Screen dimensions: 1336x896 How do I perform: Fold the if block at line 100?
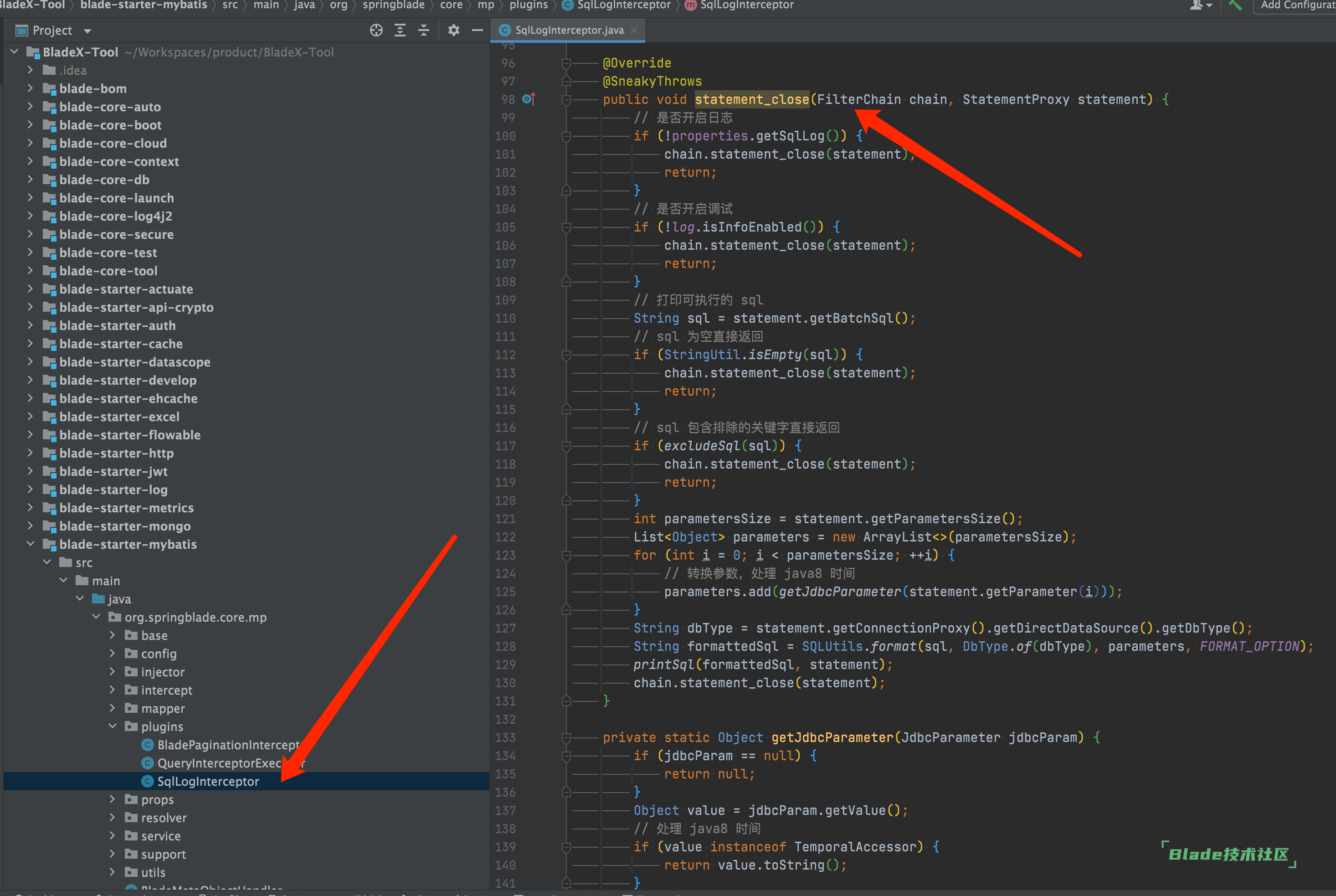(x=566, y=136)
